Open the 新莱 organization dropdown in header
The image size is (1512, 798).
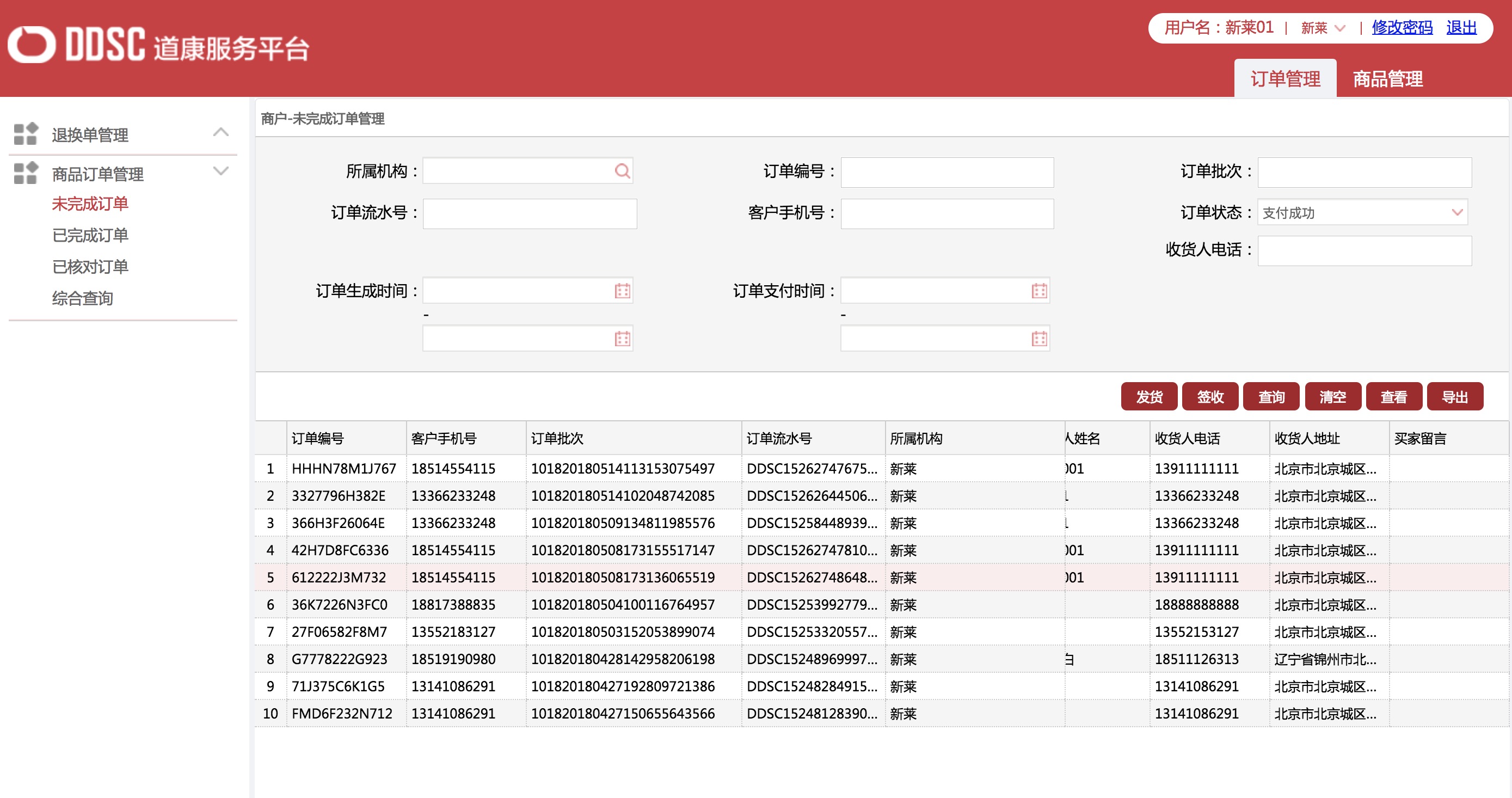click(x=1323, y=28)
